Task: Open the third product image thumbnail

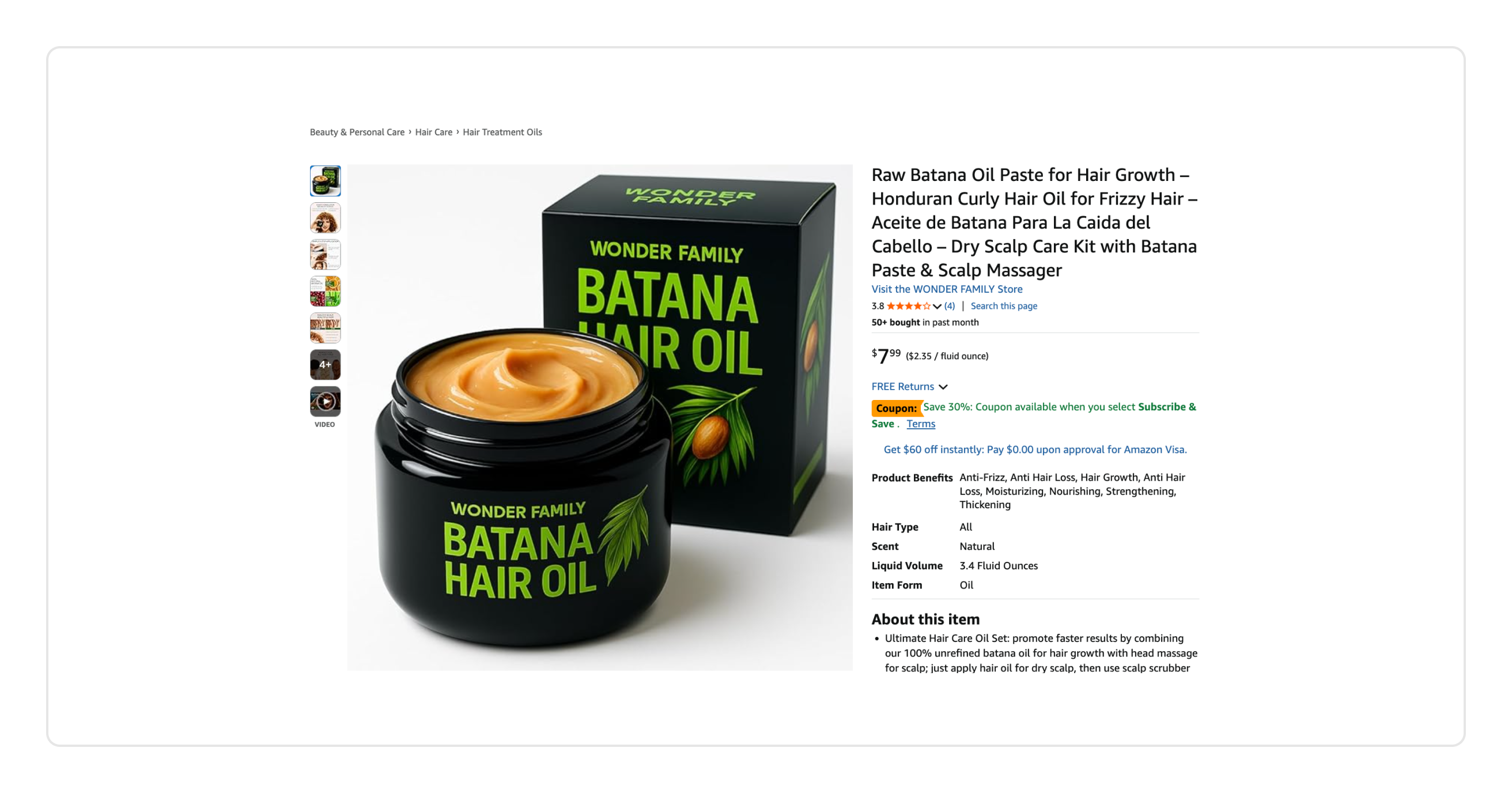Action: [x=325, y=254]
